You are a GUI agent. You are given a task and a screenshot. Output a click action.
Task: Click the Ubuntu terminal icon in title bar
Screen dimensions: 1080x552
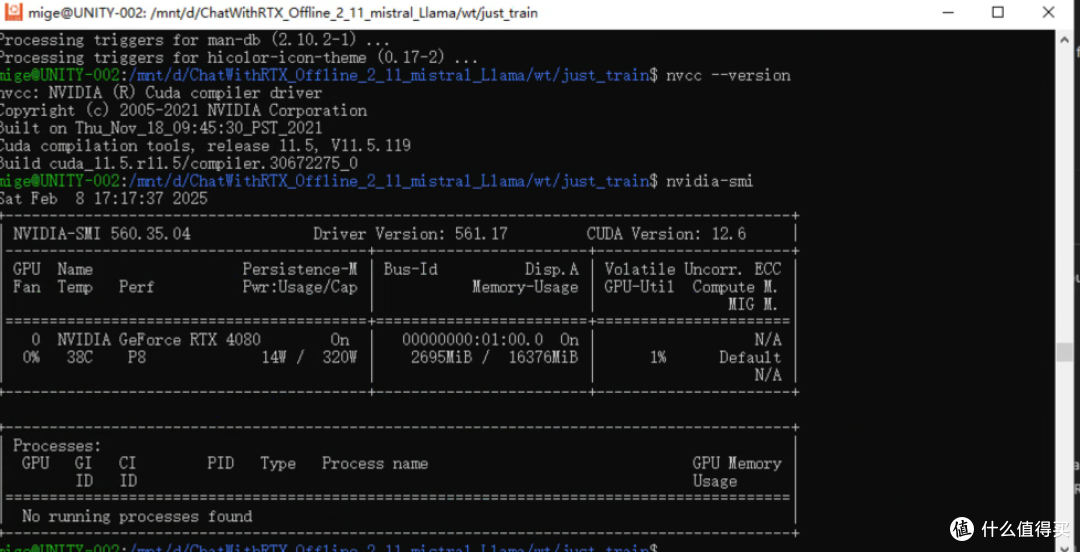(12, 12)
